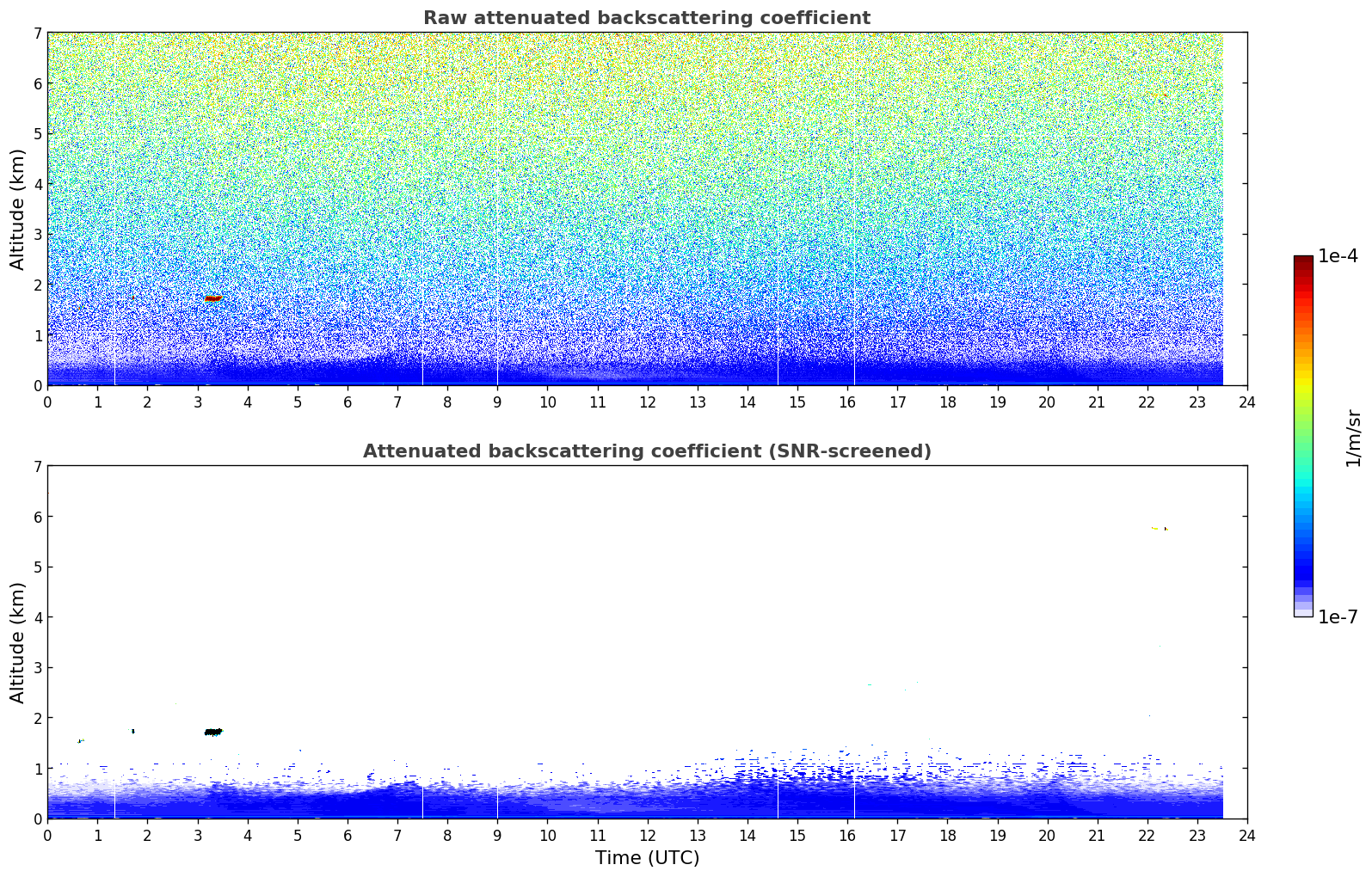Click altitude tick '7' on the raw plot
The height and width of the screenshot is (877, 1372).
38,34
